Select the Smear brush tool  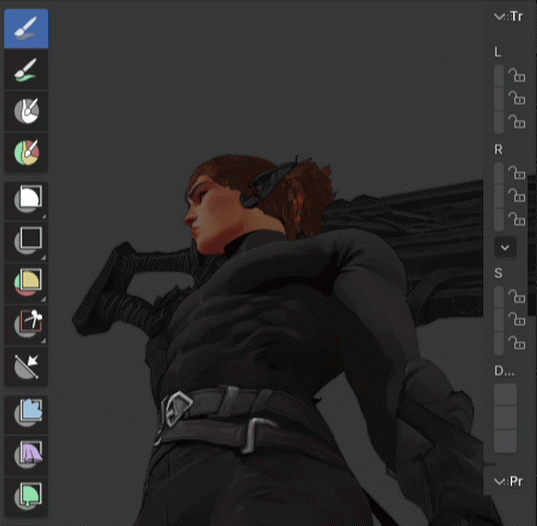point(26,70)
